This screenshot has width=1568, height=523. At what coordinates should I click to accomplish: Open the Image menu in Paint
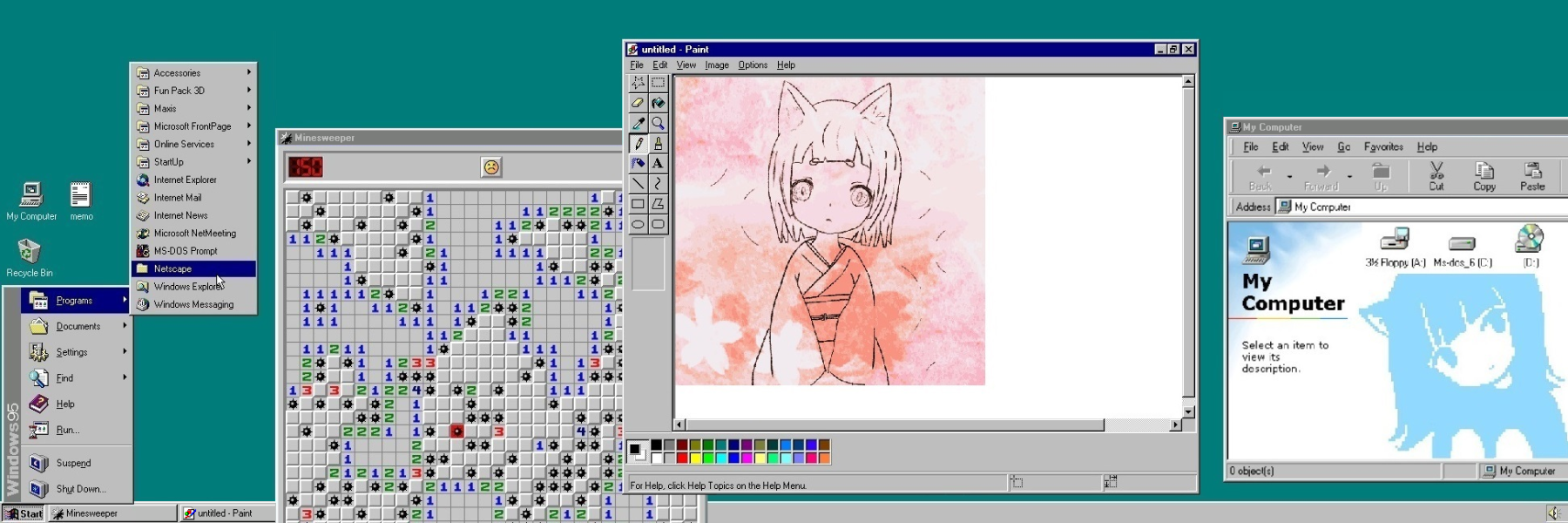(717, 65)
